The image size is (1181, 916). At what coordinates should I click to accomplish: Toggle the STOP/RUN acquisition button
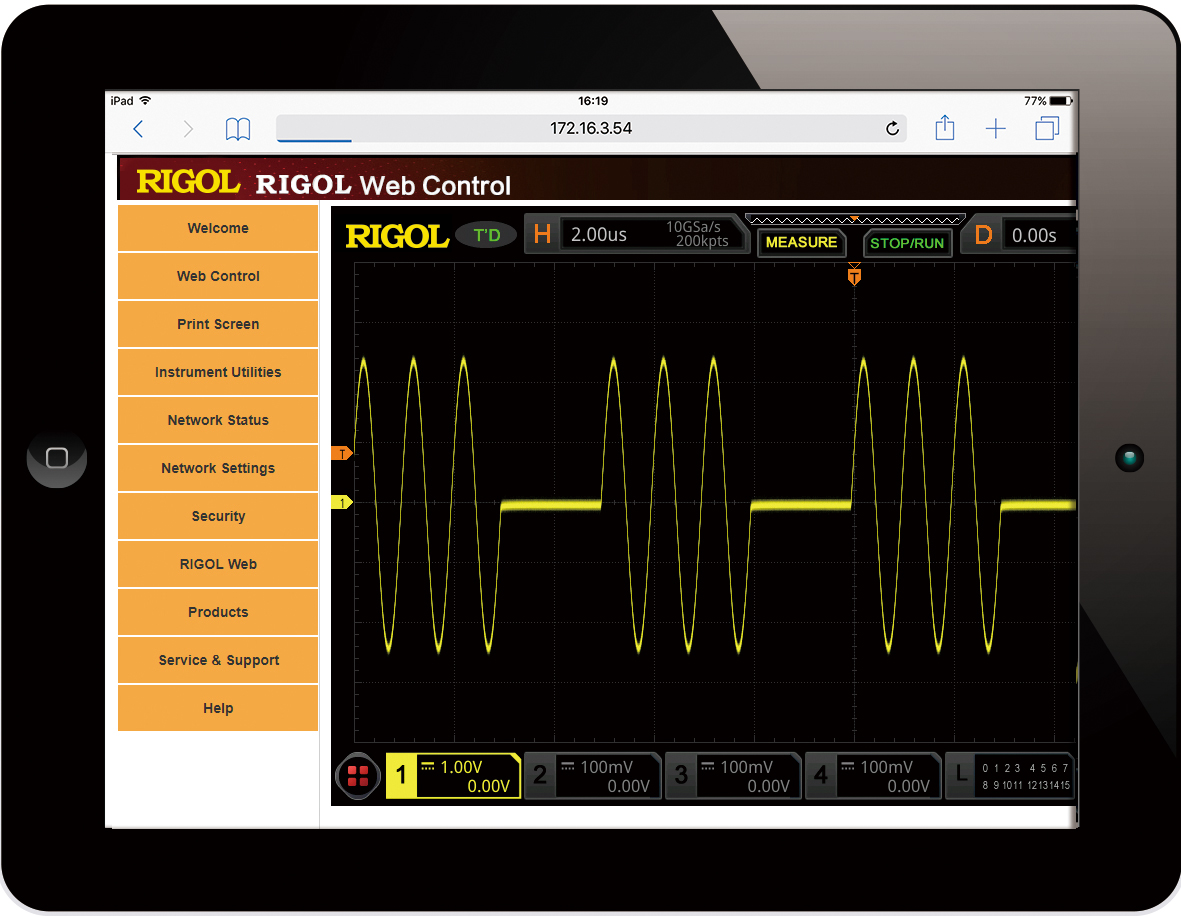(x=906, y=243)
